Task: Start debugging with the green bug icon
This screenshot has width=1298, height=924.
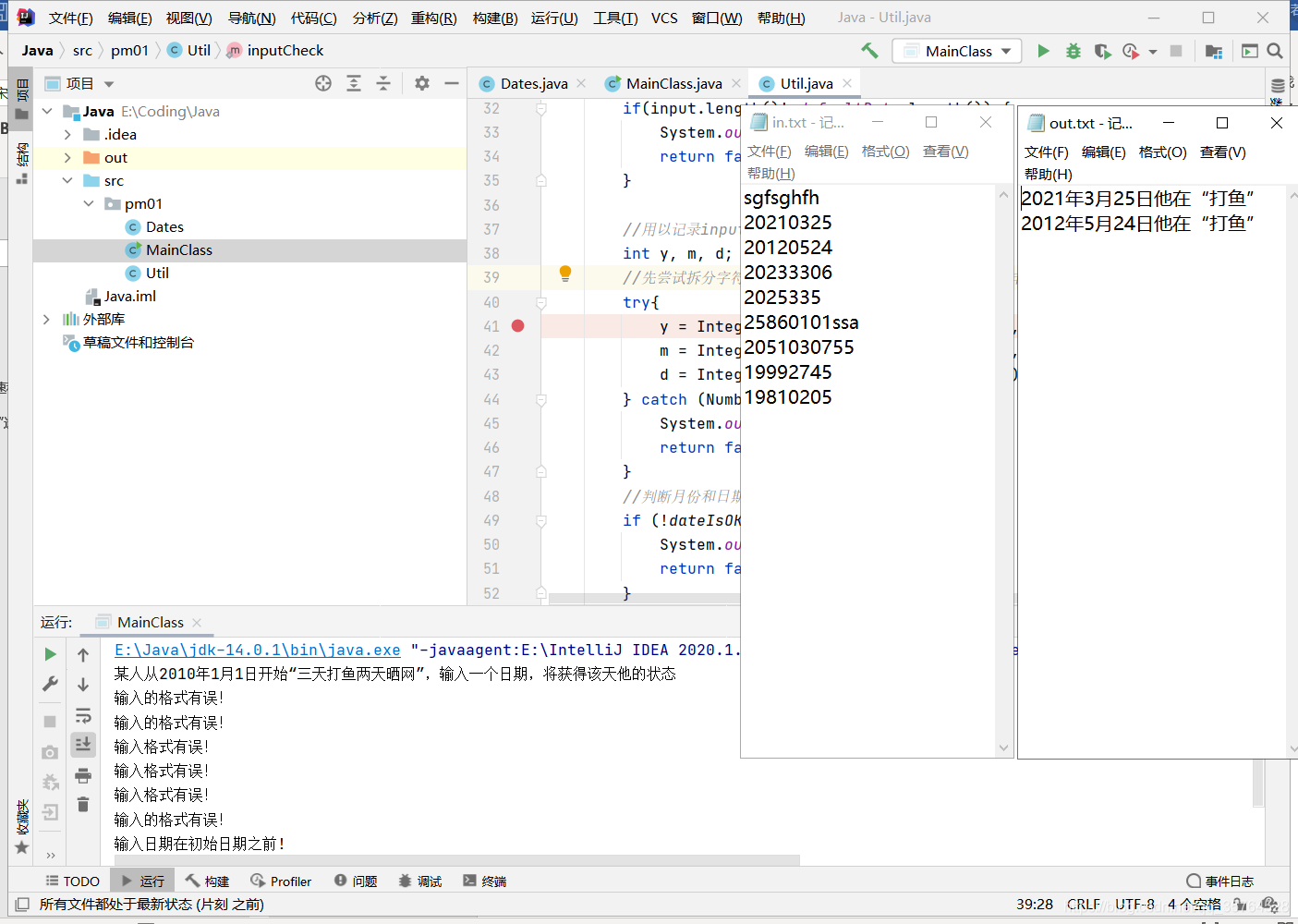Action: [1074, 51]
